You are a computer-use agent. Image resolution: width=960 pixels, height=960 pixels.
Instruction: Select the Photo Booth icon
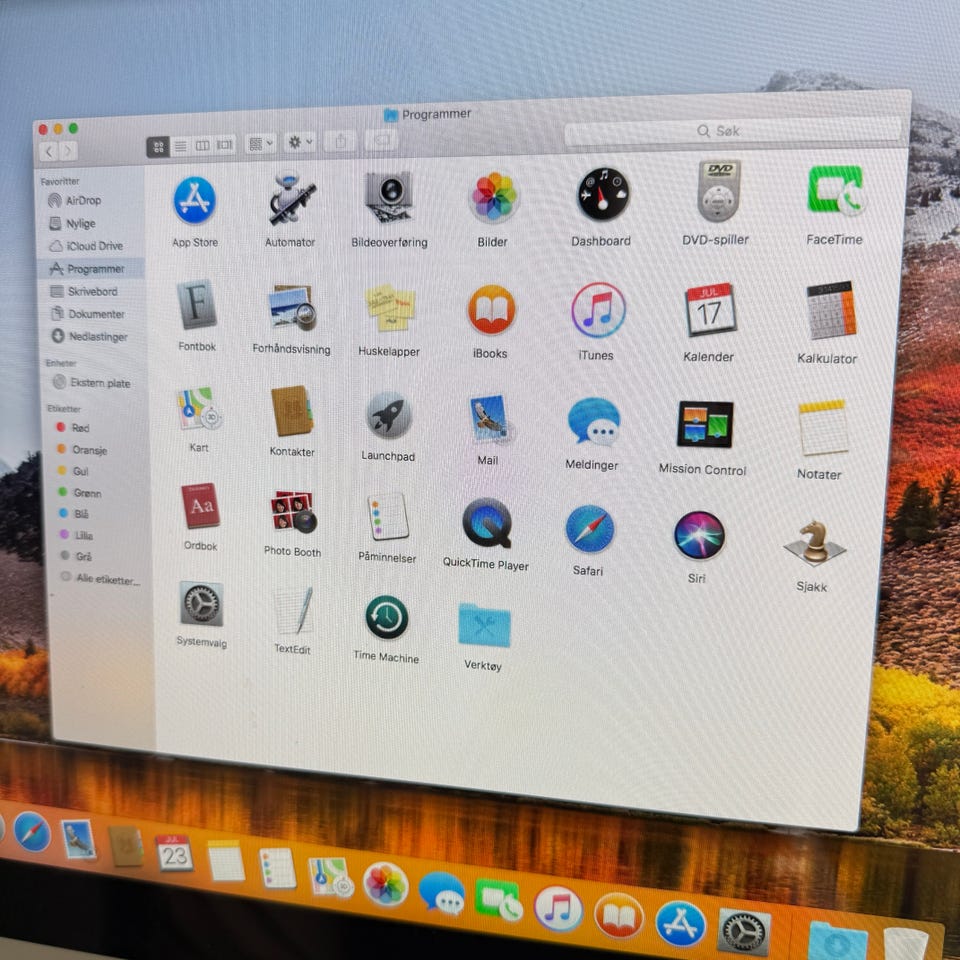tap(293, 511)
